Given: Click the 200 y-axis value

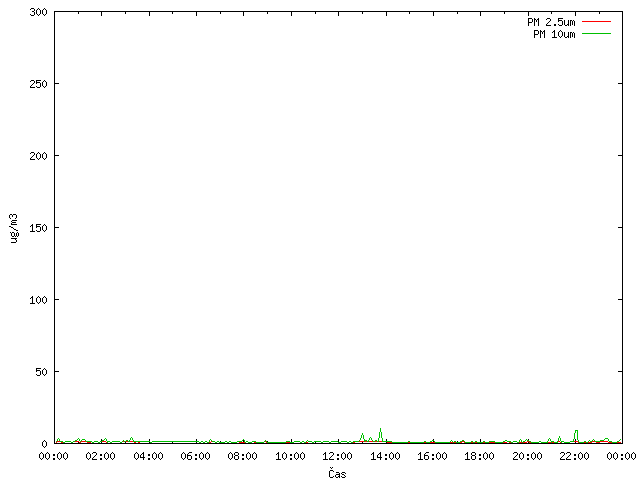Looking at the screenshot, I should click(38, 156).
